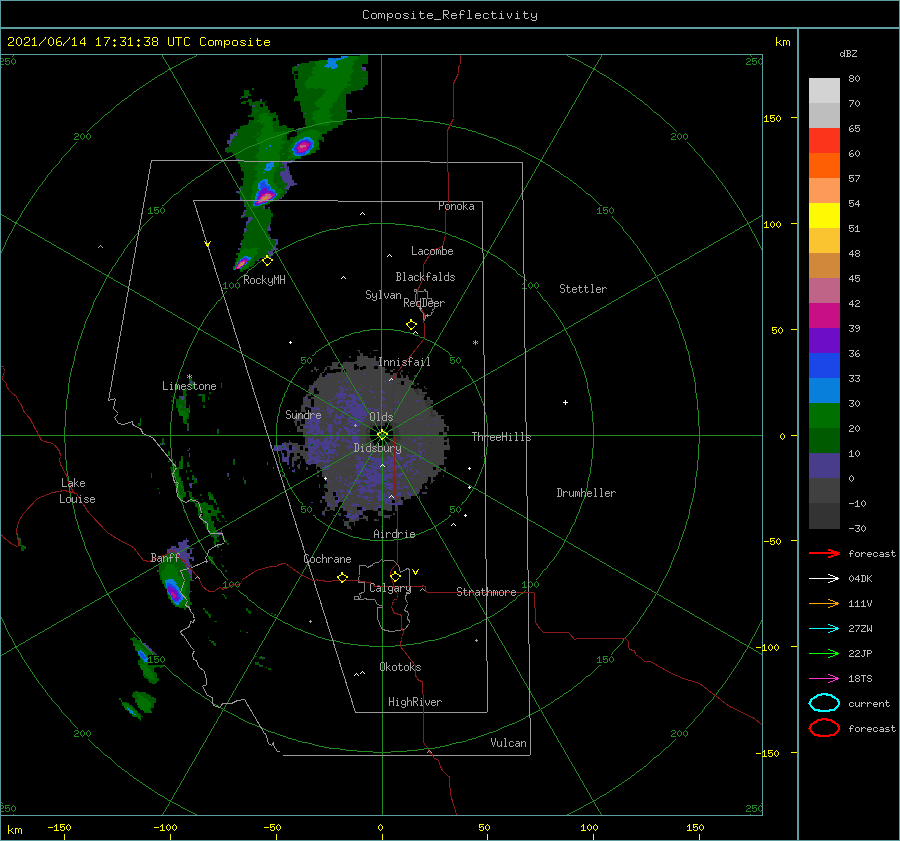Click the purple swatch above 36 dBZ

point(824,340)
